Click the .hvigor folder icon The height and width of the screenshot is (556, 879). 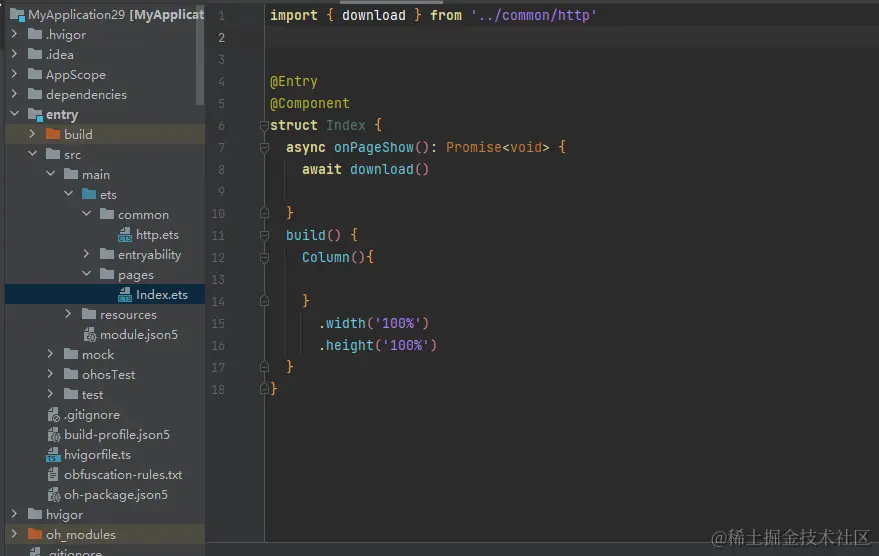35,34
